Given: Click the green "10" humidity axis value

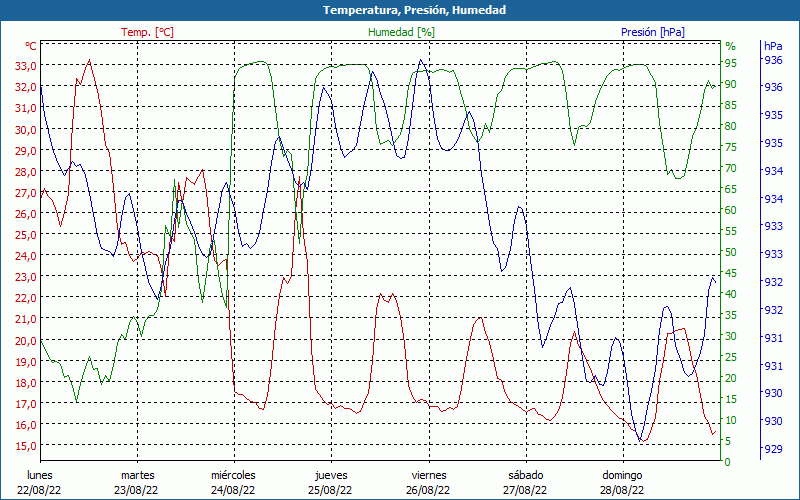Looking at the screenshot, I should coord(731,420).
